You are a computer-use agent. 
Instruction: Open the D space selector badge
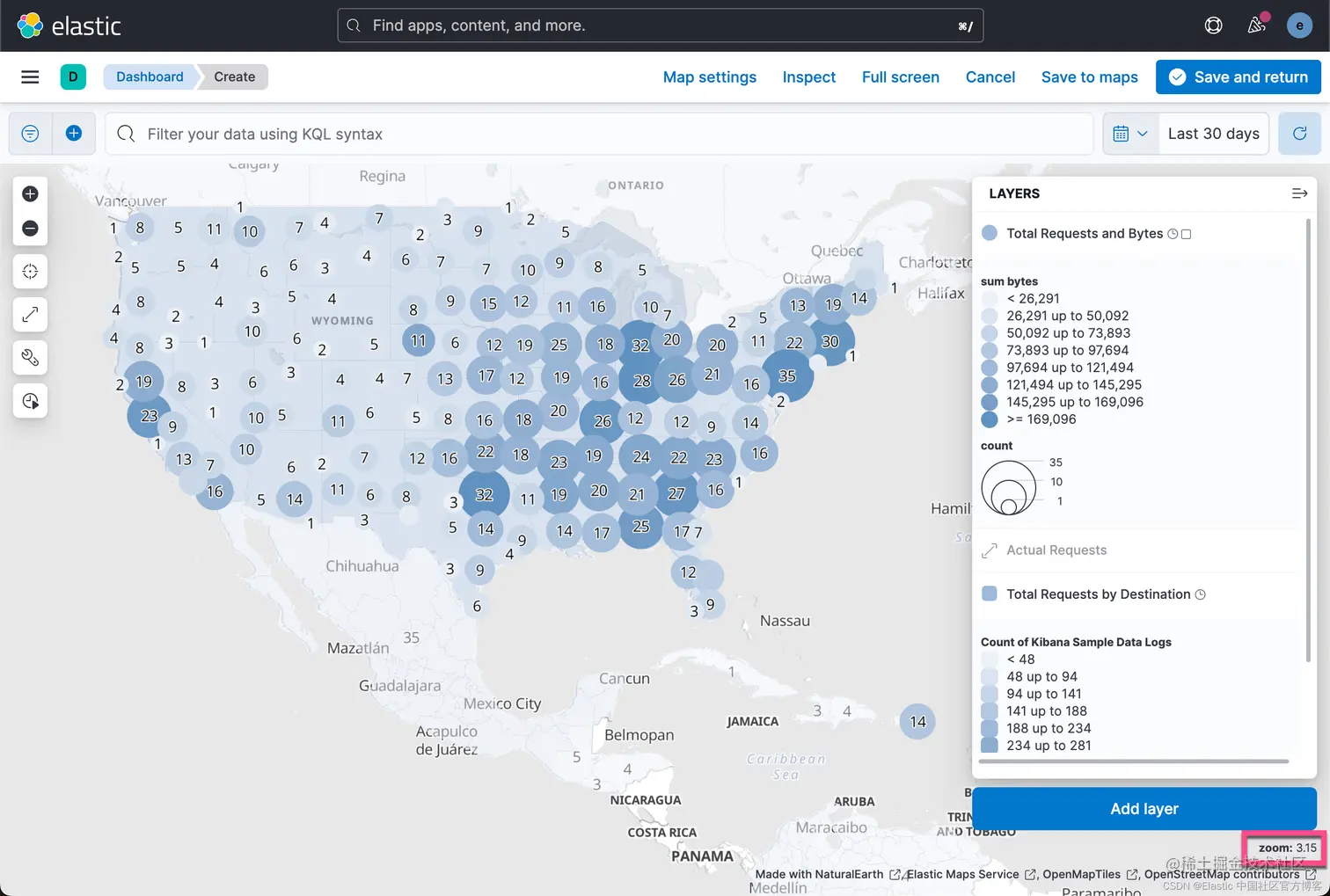coord(73,76)
